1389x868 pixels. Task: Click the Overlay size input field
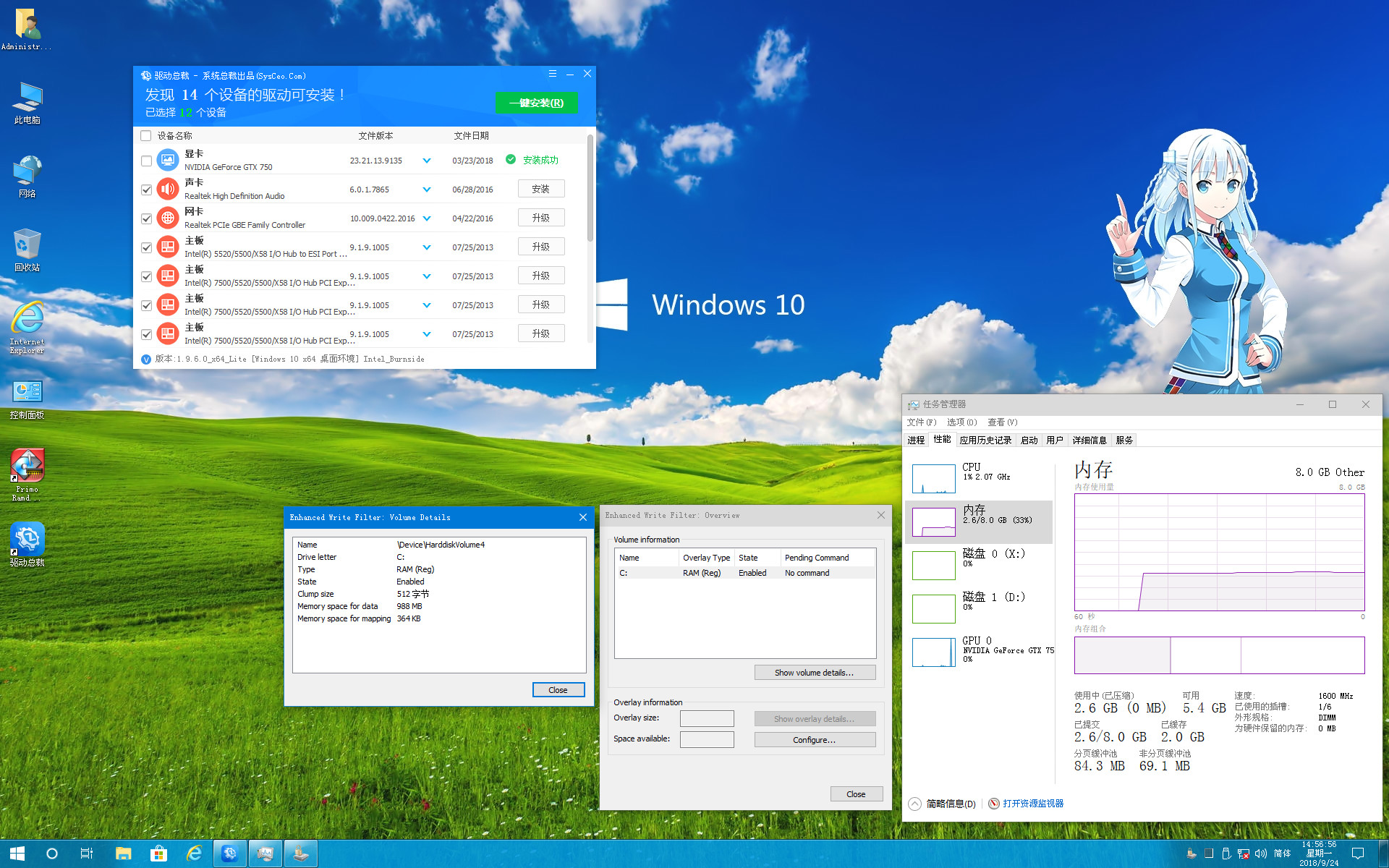click(707, 718)
